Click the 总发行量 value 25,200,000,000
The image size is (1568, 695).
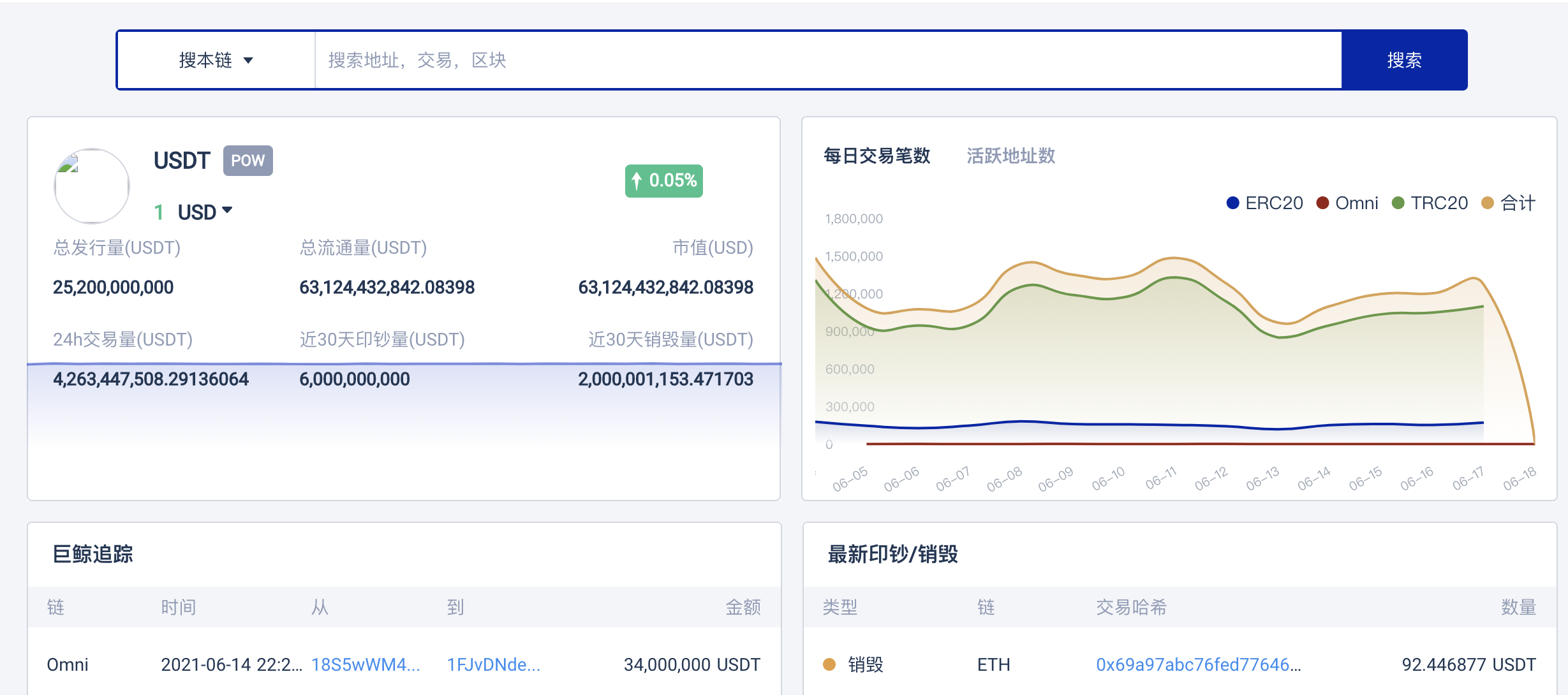113,287
